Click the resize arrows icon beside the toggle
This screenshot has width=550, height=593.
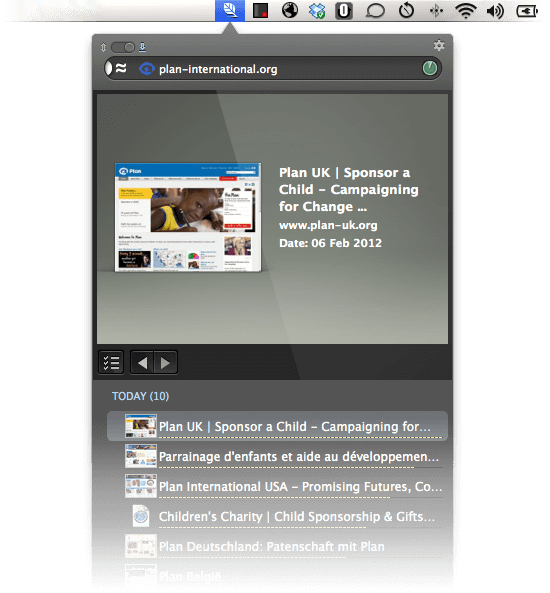103,47
